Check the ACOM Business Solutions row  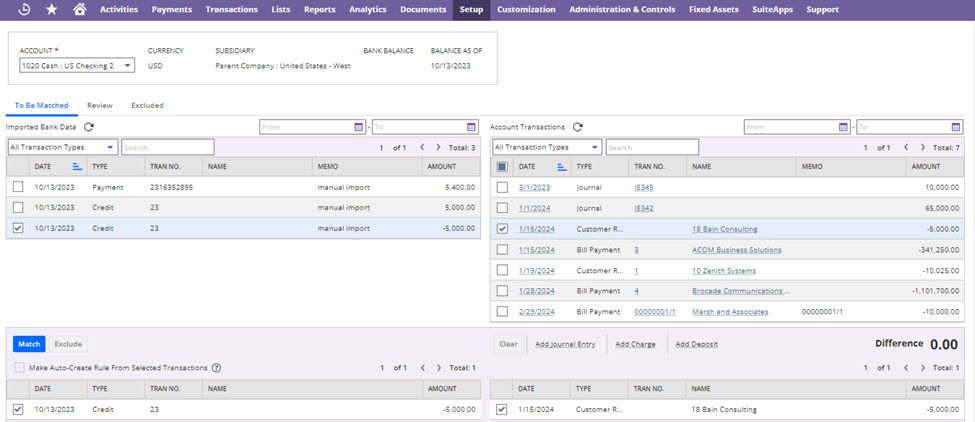click(x=502, y=250)
